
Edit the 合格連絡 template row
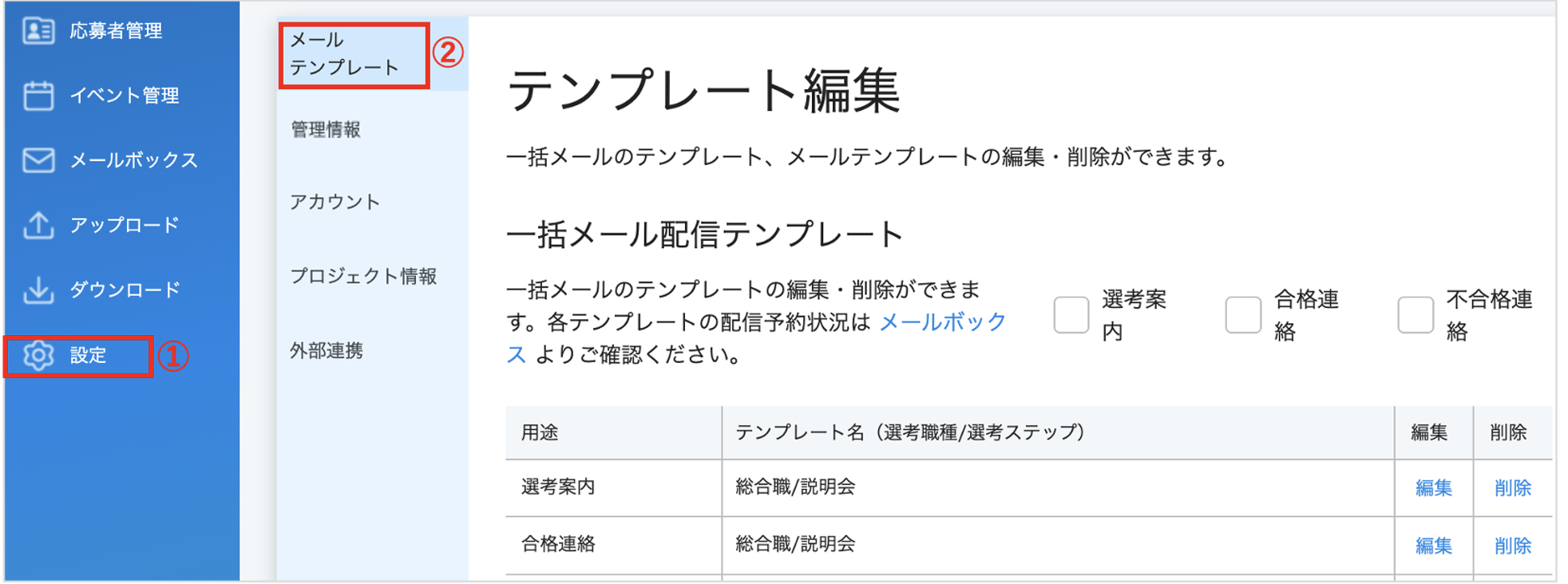1433,546
